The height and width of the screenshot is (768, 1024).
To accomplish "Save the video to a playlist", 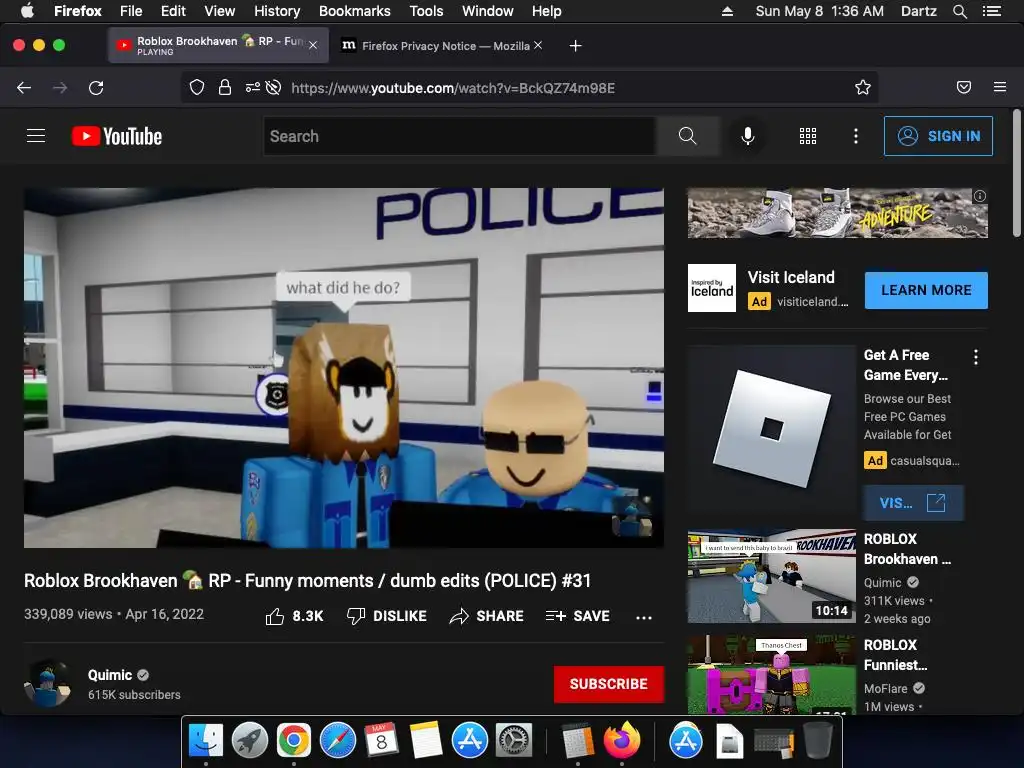I will [x=578, y=616].
